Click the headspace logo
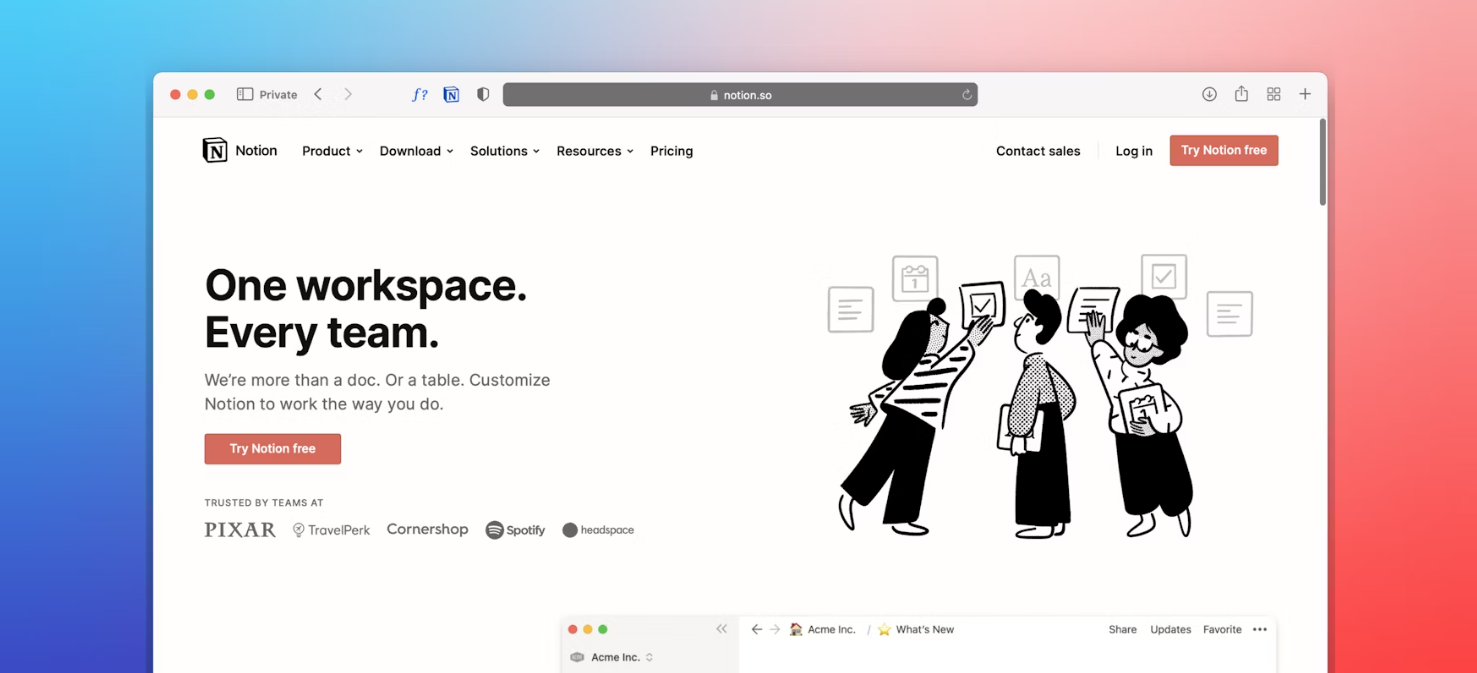The height and width of the screenshot is (673, 1477). [x=598, y=530]
